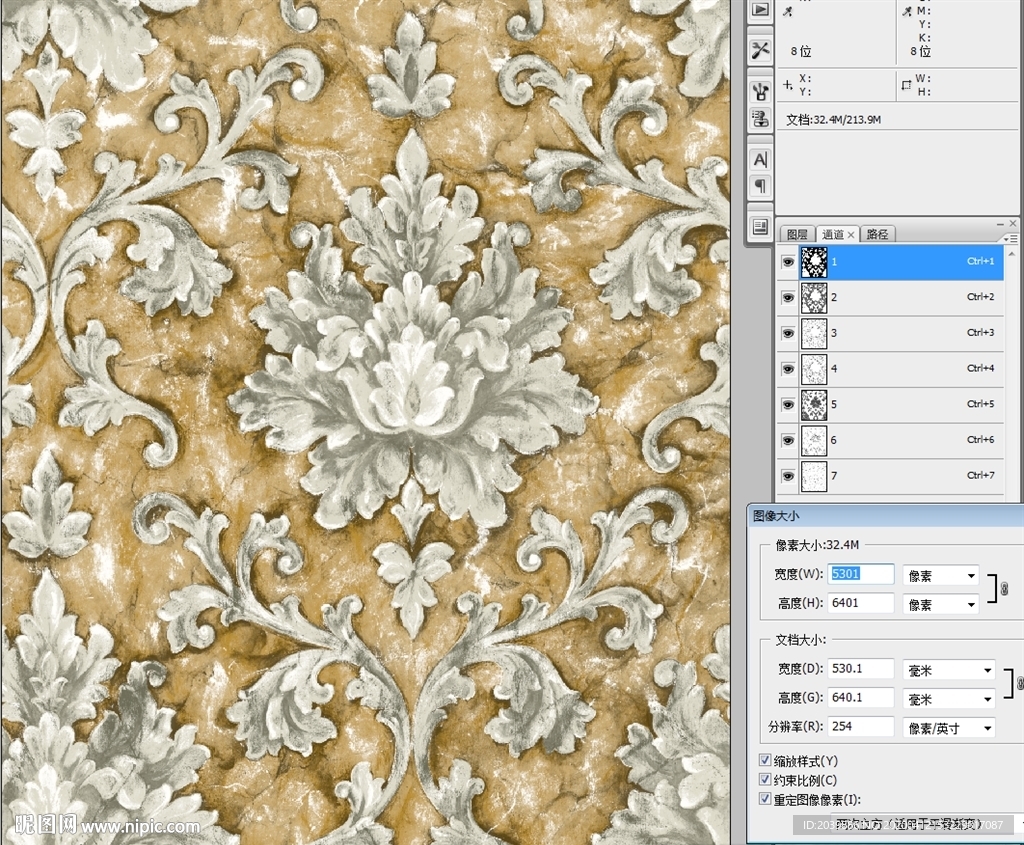The image size is (1024, 845).
Task: Open the Layer Comps panel icon
Action: pos(761,226)
